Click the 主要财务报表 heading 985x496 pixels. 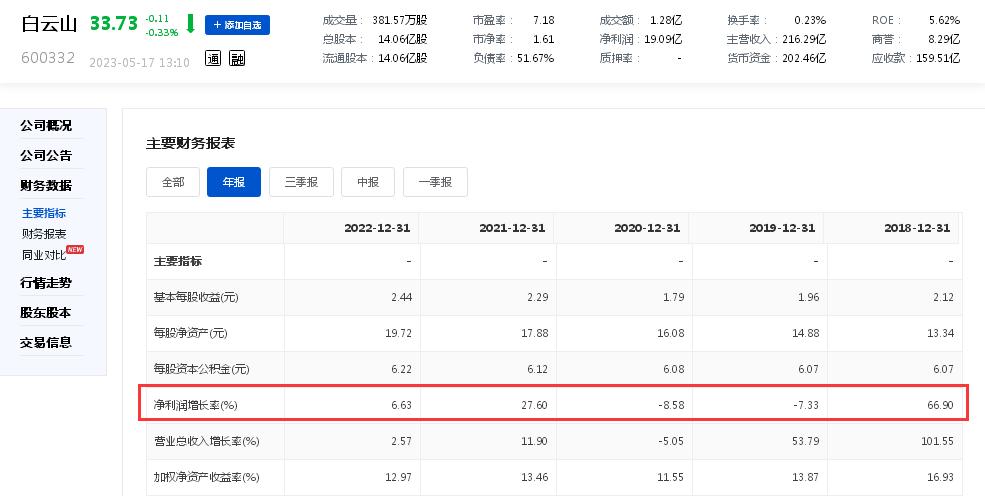click(x=190, y=144)
